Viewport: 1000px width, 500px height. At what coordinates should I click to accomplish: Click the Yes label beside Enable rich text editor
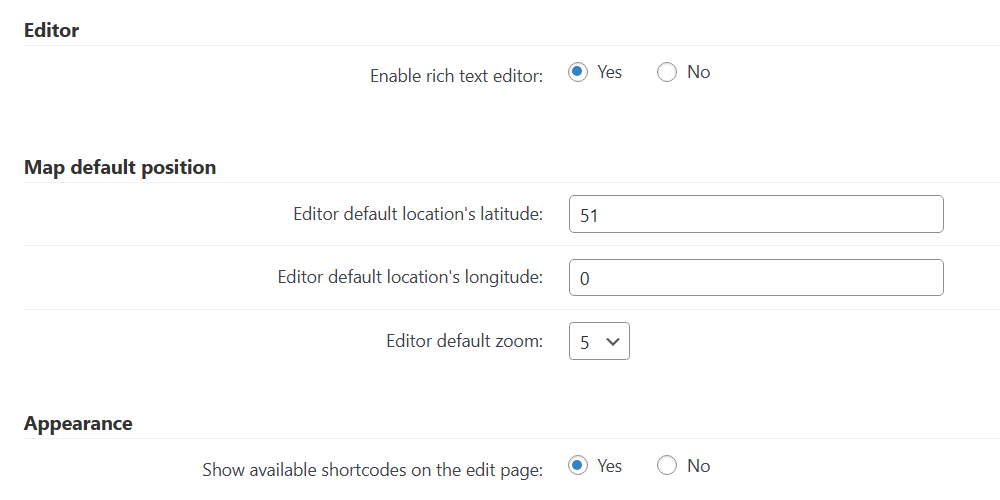coord(609,72)
